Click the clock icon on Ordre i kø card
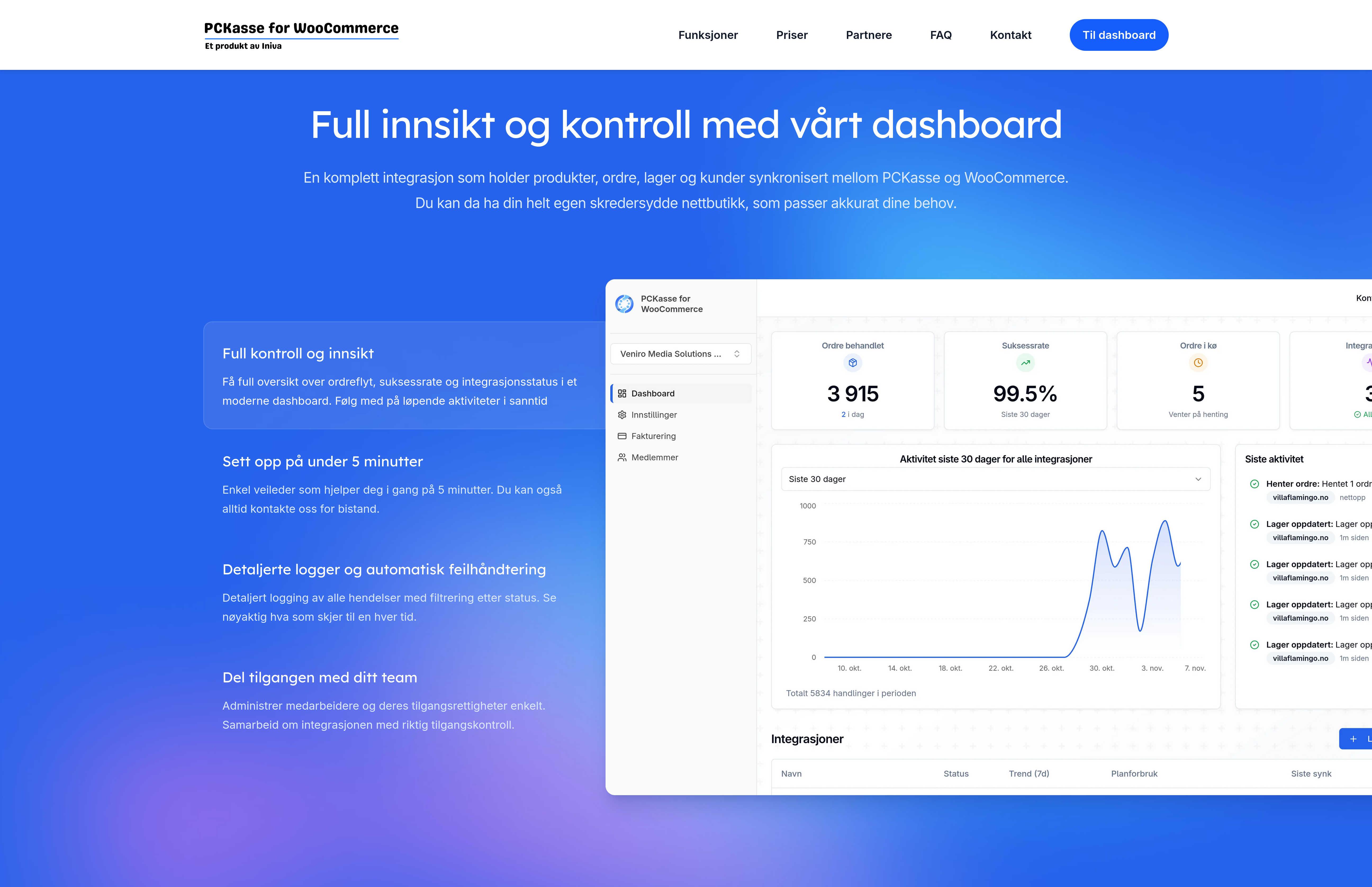The height and width of the screenshot is (887, 1372). point(1198,363)
